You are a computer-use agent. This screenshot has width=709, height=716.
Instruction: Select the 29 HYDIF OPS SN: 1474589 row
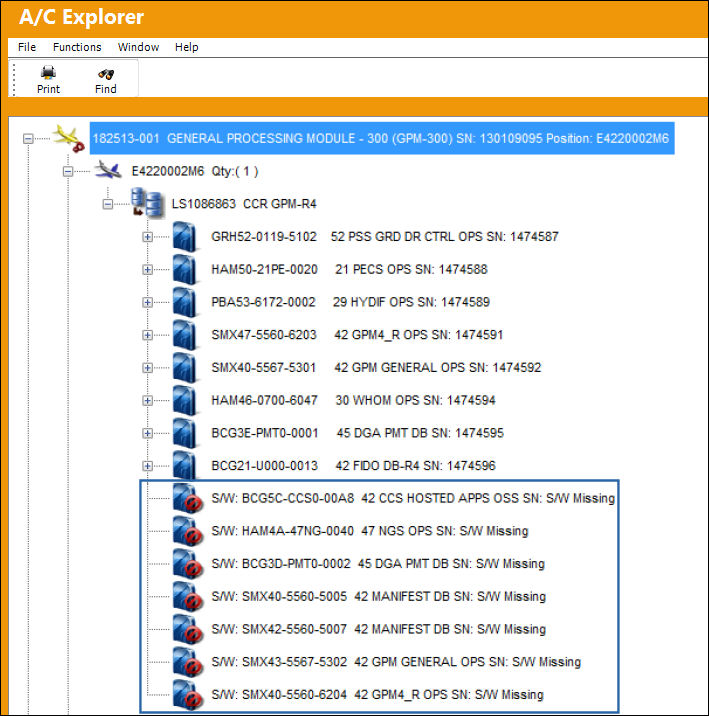pyautogui.click(x=350, y=302)
